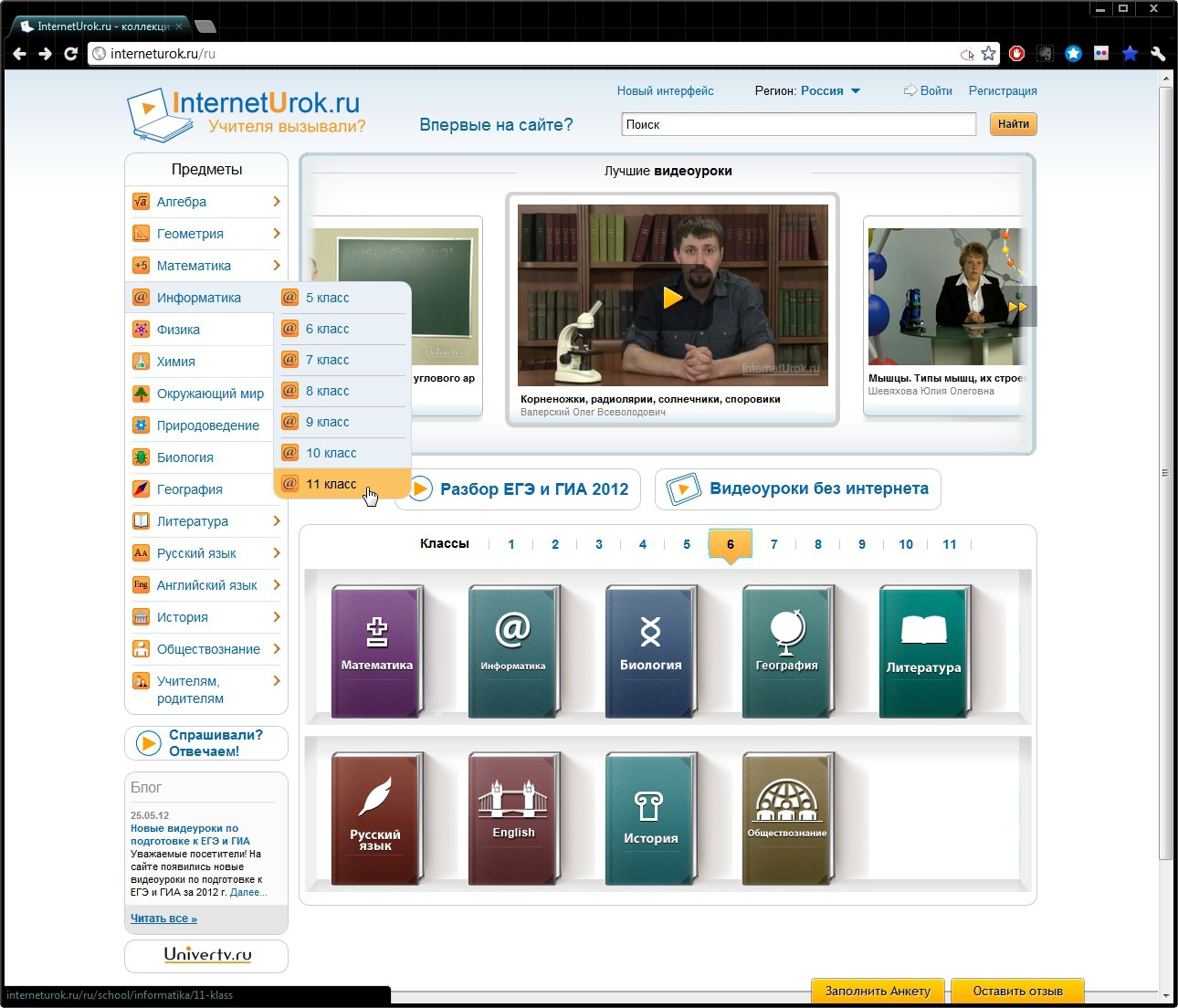Expand the Алгебра subject submenu
This screenshot has width=1178, height=1008.
tap(276, 202)
